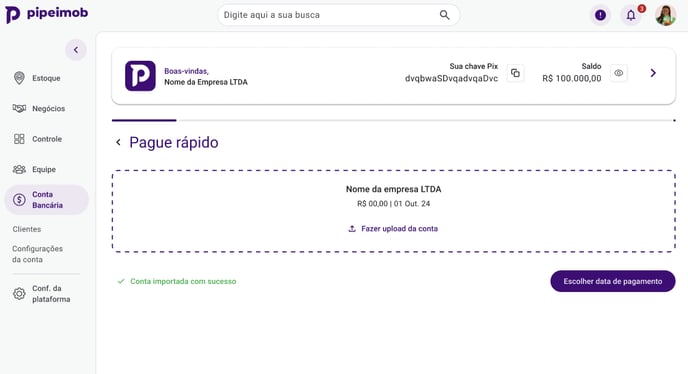Focus the Digite aqui a sua busca field
Image resolution: width=688 pixels, height=374 pixels.
[329, 15]
